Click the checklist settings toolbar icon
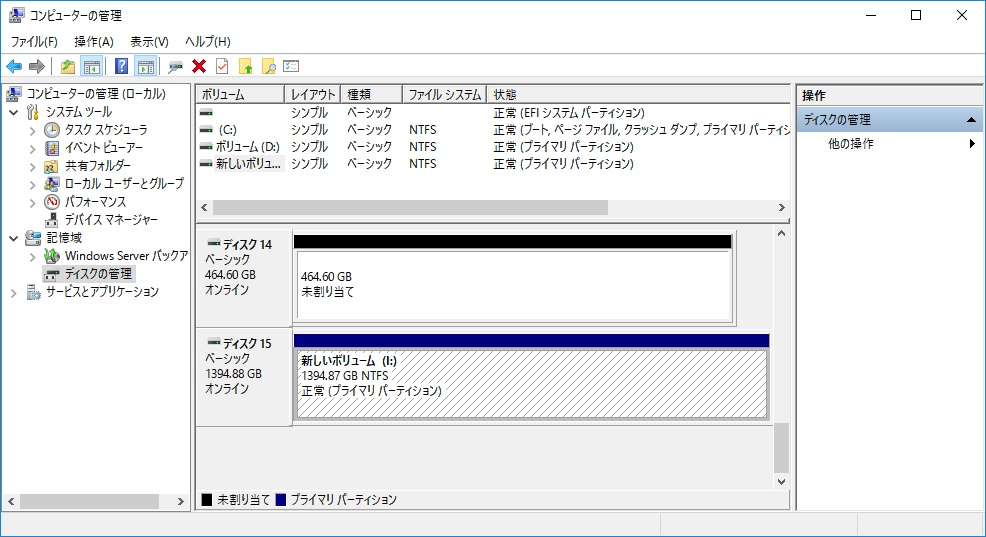 click(x=291, y=66)
